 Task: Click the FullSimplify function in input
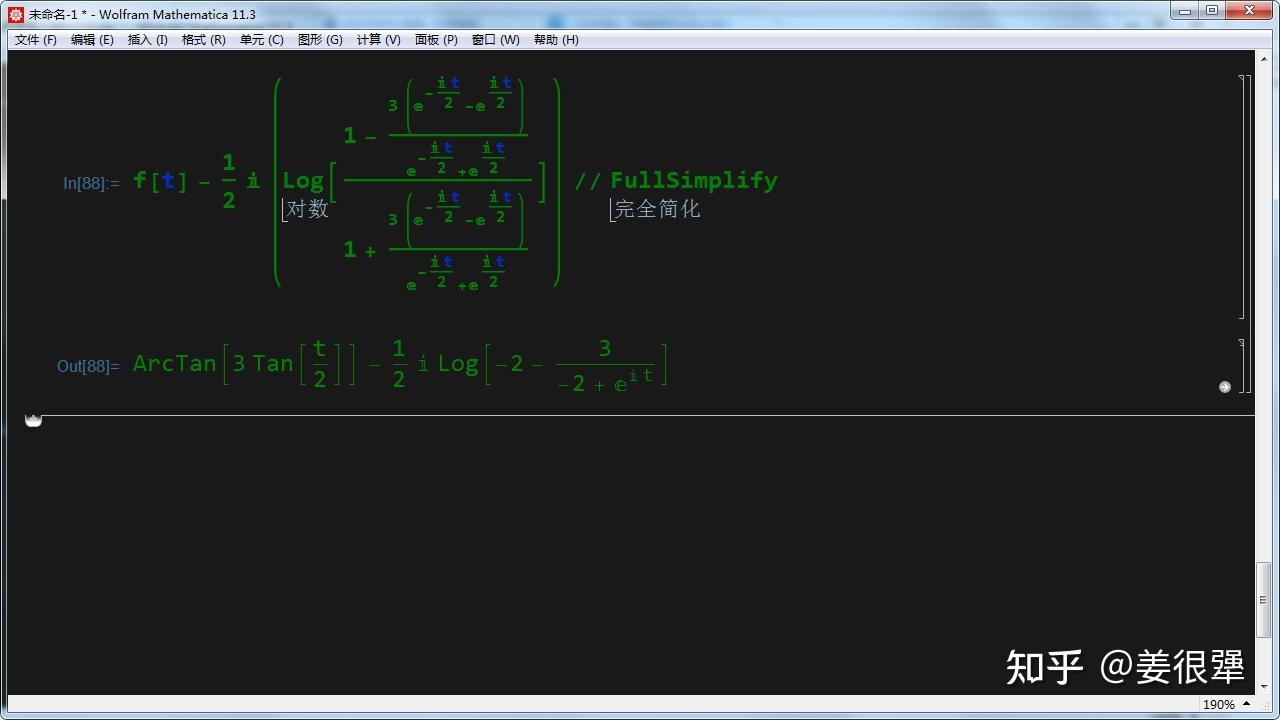(694, 180)
